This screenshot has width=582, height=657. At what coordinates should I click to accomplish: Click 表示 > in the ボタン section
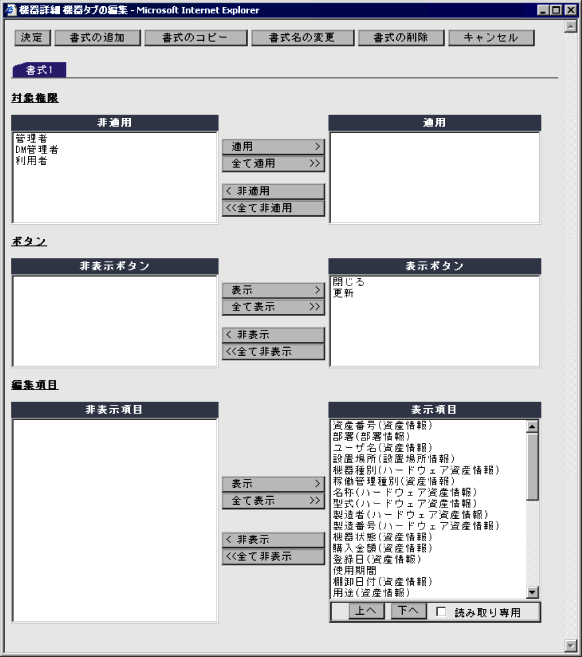pyautogui.click(x=273, y=290)
